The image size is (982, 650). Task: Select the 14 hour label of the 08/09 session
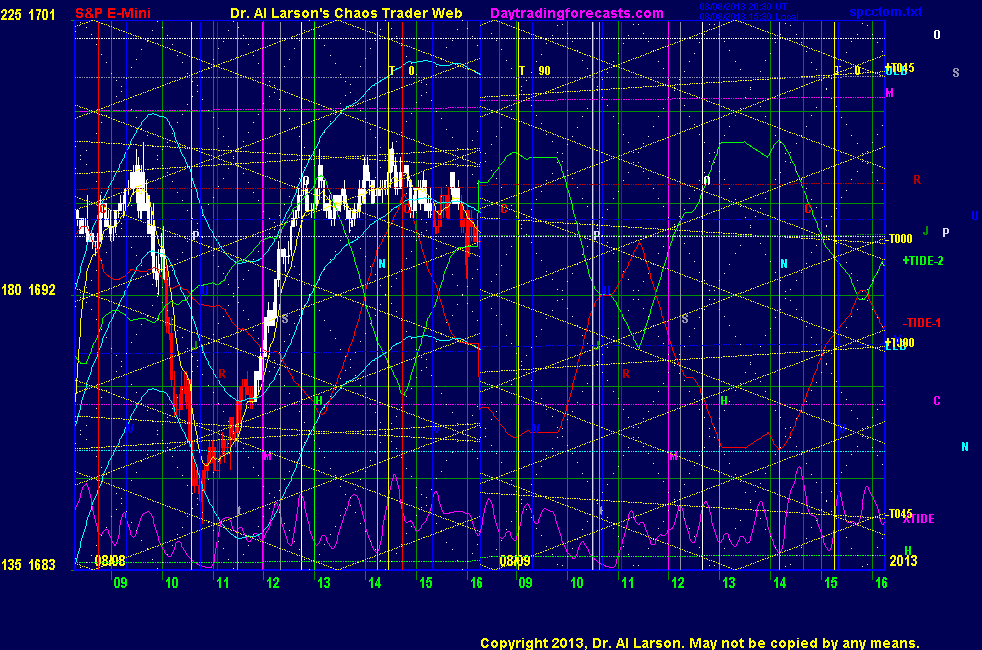click(780, 583)
